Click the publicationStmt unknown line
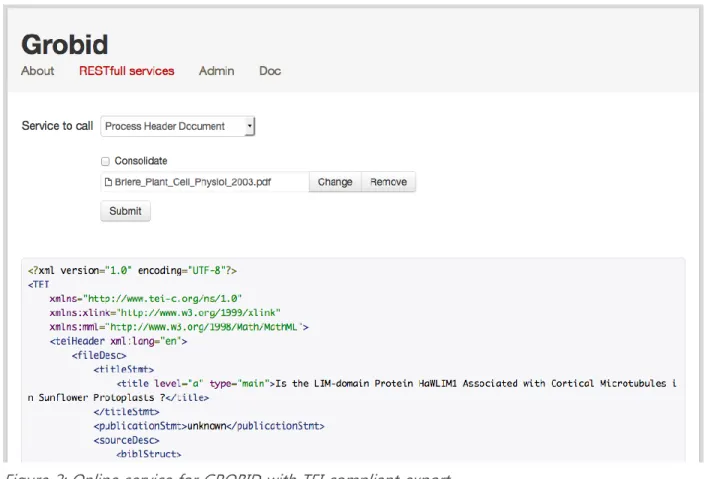705x479 pixels. 209,426
